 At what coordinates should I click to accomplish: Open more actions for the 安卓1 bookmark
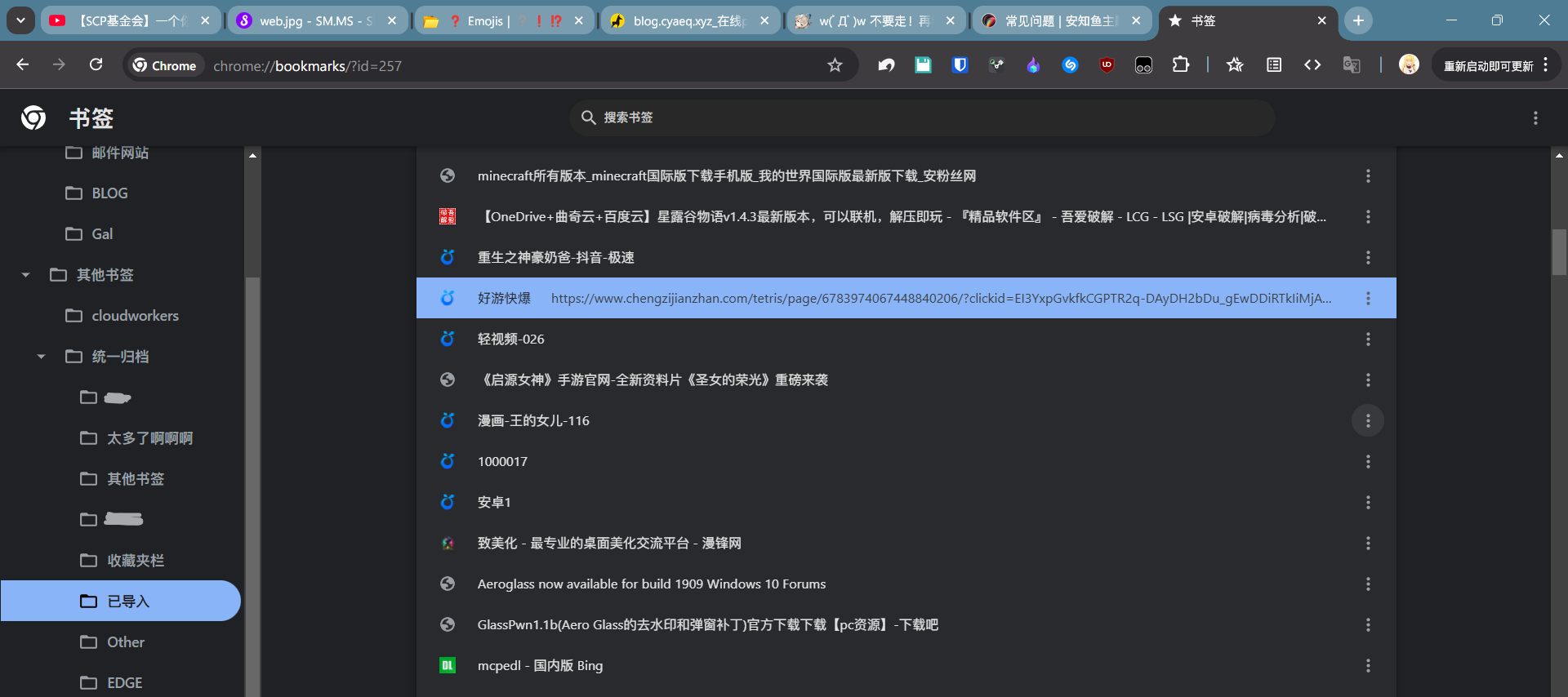(1368, 503)
